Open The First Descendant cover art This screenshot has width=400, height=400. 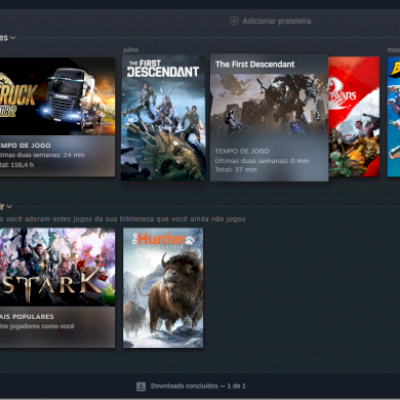click(x=163, y=118)
